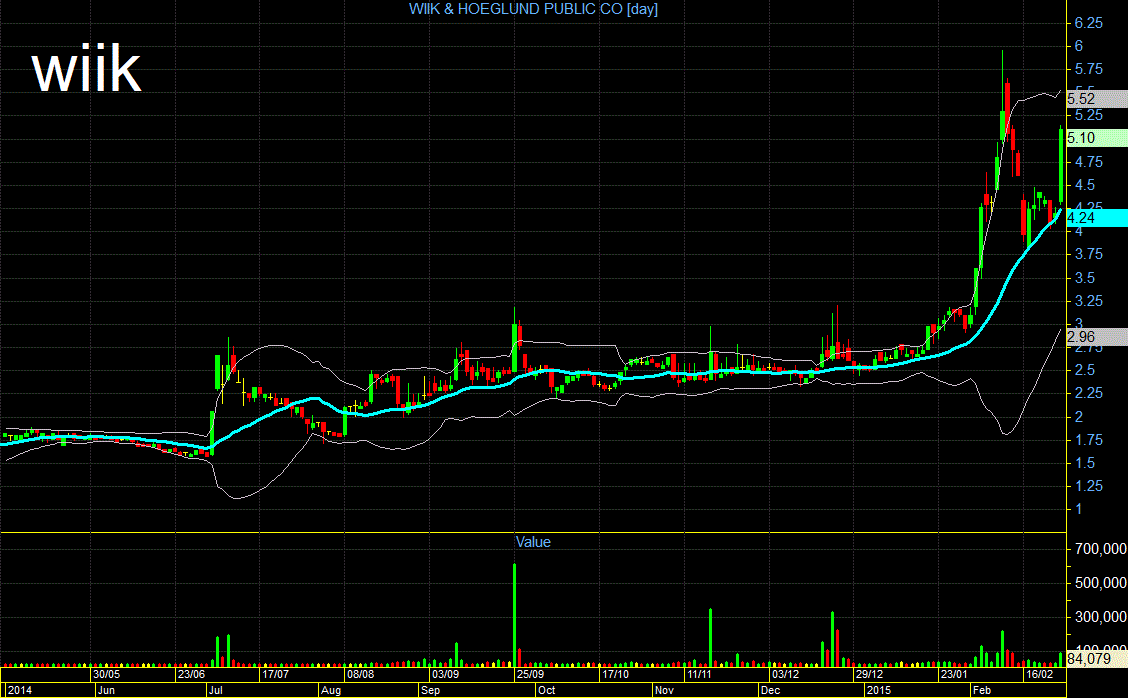
Task: Select the 5.75 price axis label
Action: click(x=1088, y=69)
